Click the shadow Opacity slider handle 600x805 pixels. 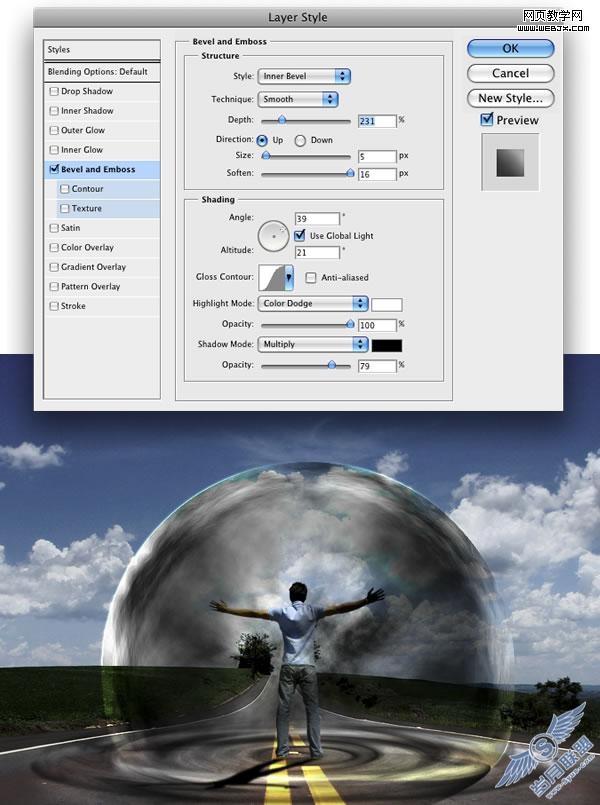coord(332,365)
